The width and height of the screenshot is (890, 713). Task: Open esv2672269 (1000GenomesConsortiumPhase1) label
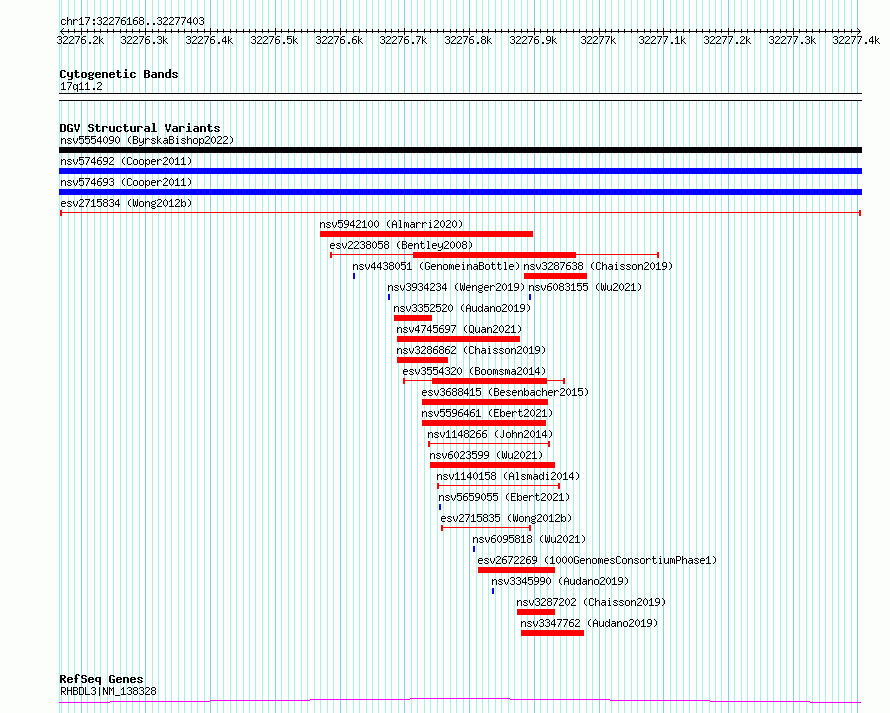click(597, 560)
